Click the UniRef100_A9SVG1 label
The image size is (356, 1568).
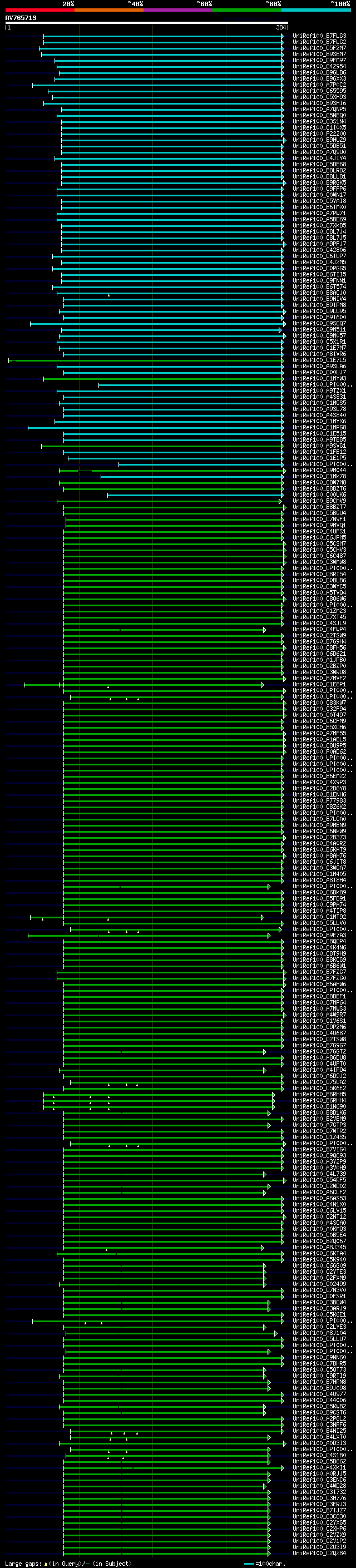(319, 446)
